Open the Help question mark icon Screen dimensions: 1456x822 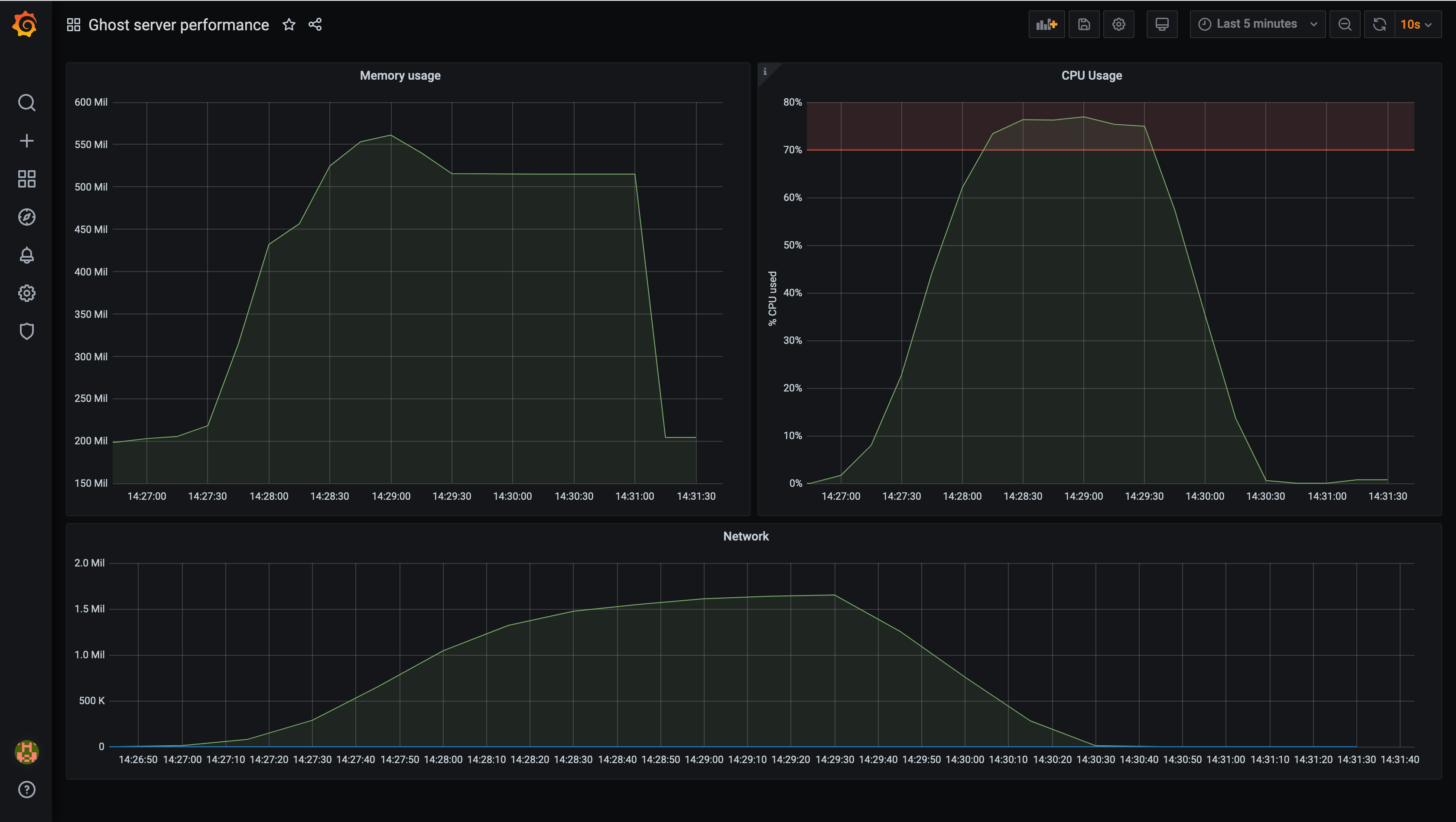(x=26, y=790)
